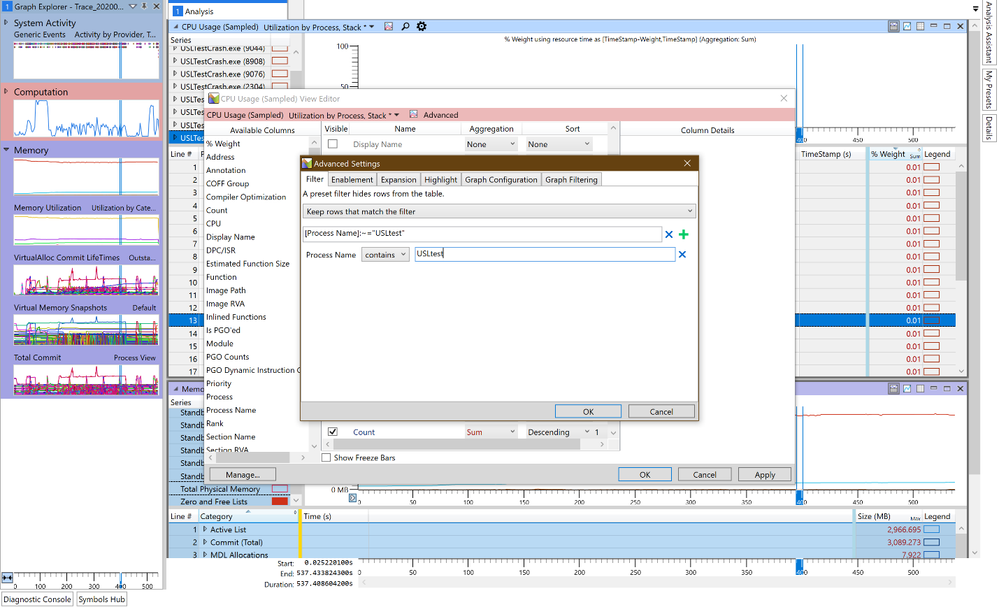Uncheck Visible checkbox for Count column
Image resolution: width=999 pixels, height=608 pixels.
[333, 431]
